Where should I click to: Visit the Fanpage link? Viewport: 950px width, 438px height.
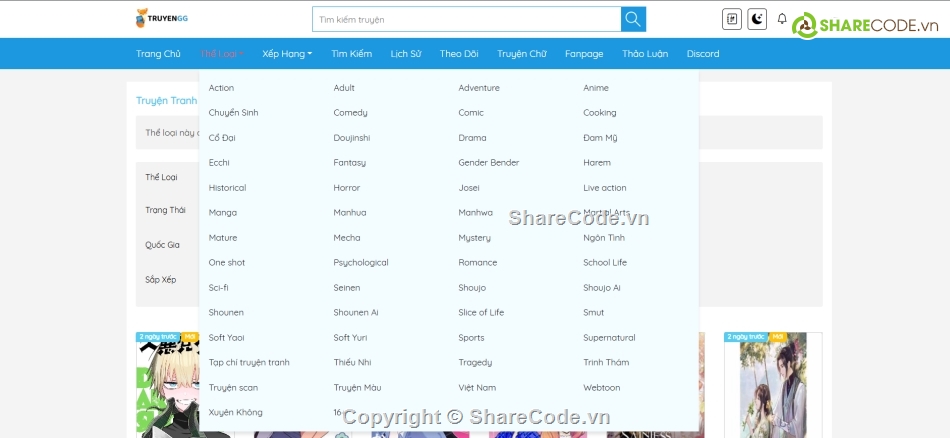(x=584, y=54)
